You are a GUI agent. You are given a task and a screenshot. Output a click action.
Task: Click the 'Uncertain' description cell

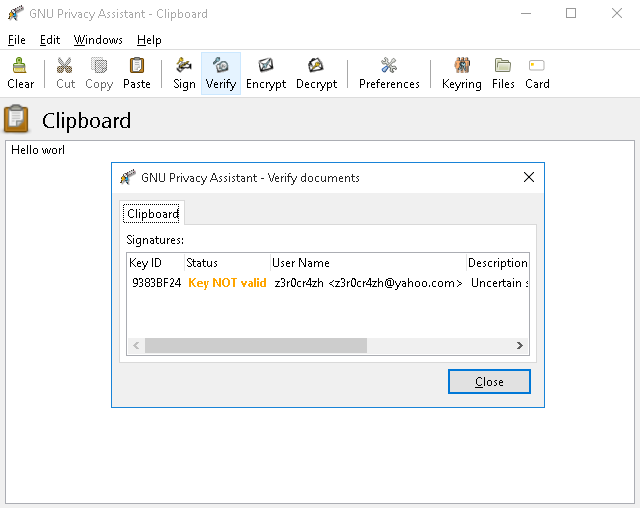coord(499,283)
